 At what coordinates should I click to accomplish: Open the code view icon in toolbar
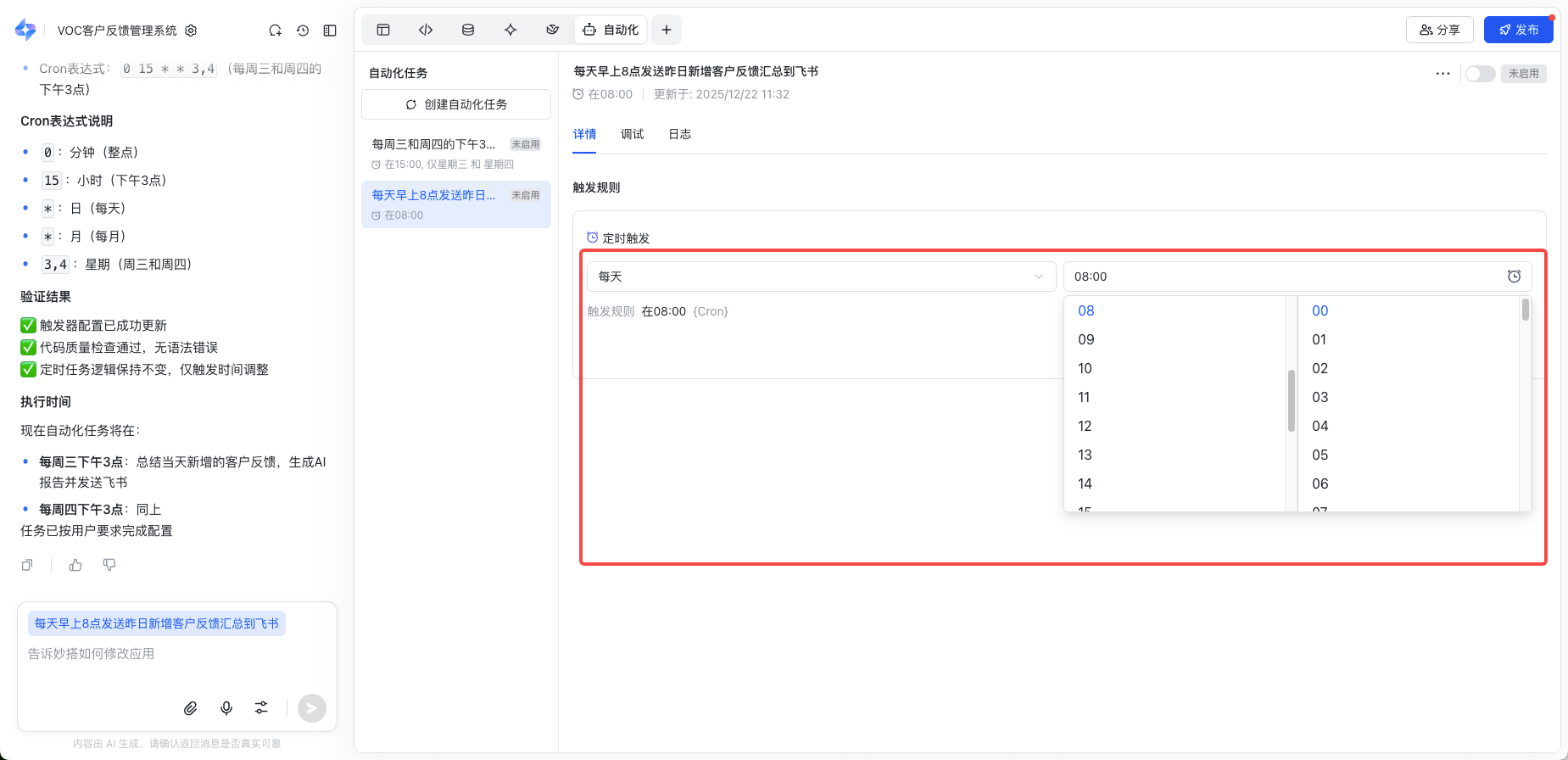tap(426, 30)
